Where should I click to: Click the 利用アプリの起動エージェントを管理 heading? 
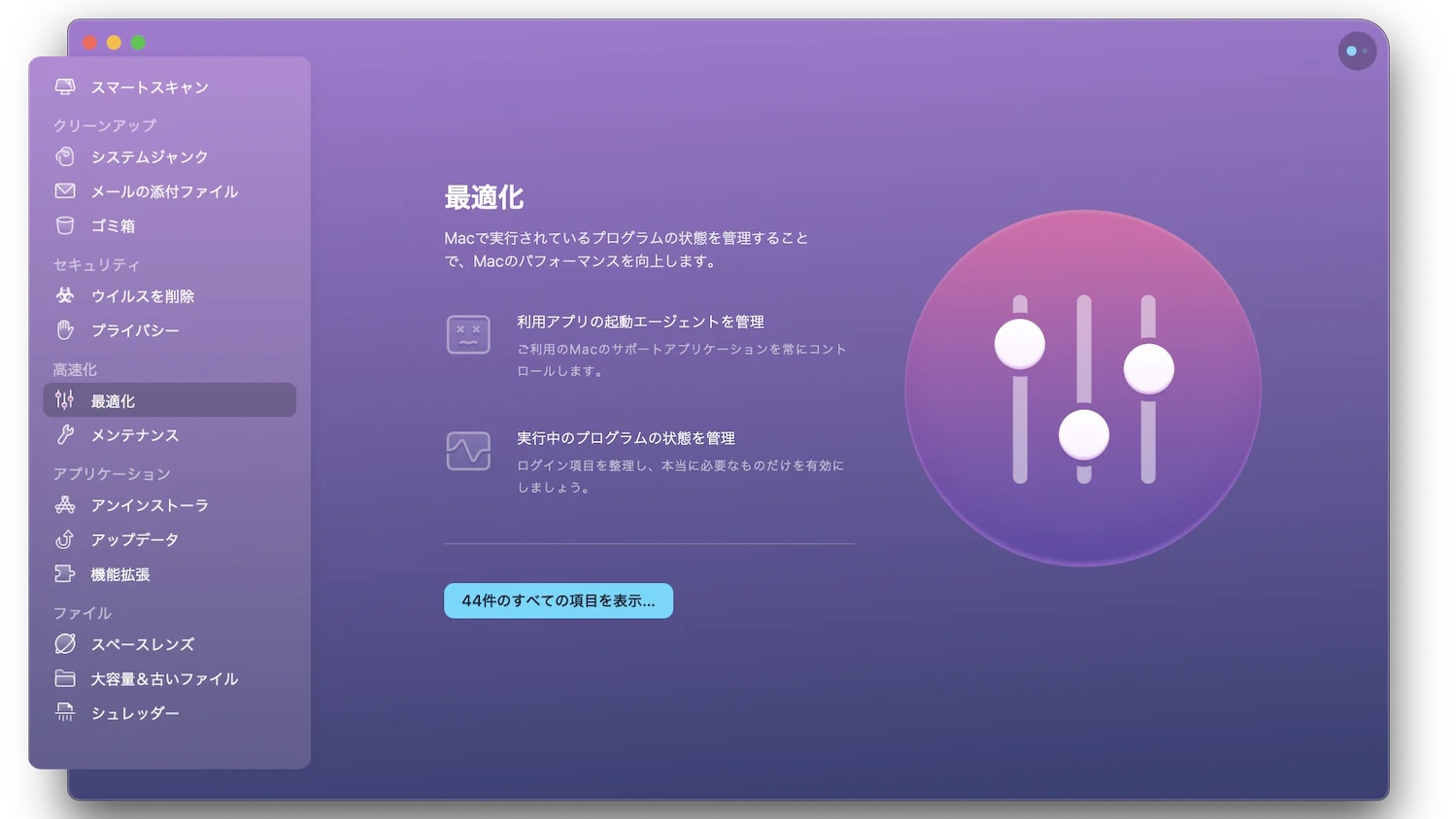coord(640,322)
